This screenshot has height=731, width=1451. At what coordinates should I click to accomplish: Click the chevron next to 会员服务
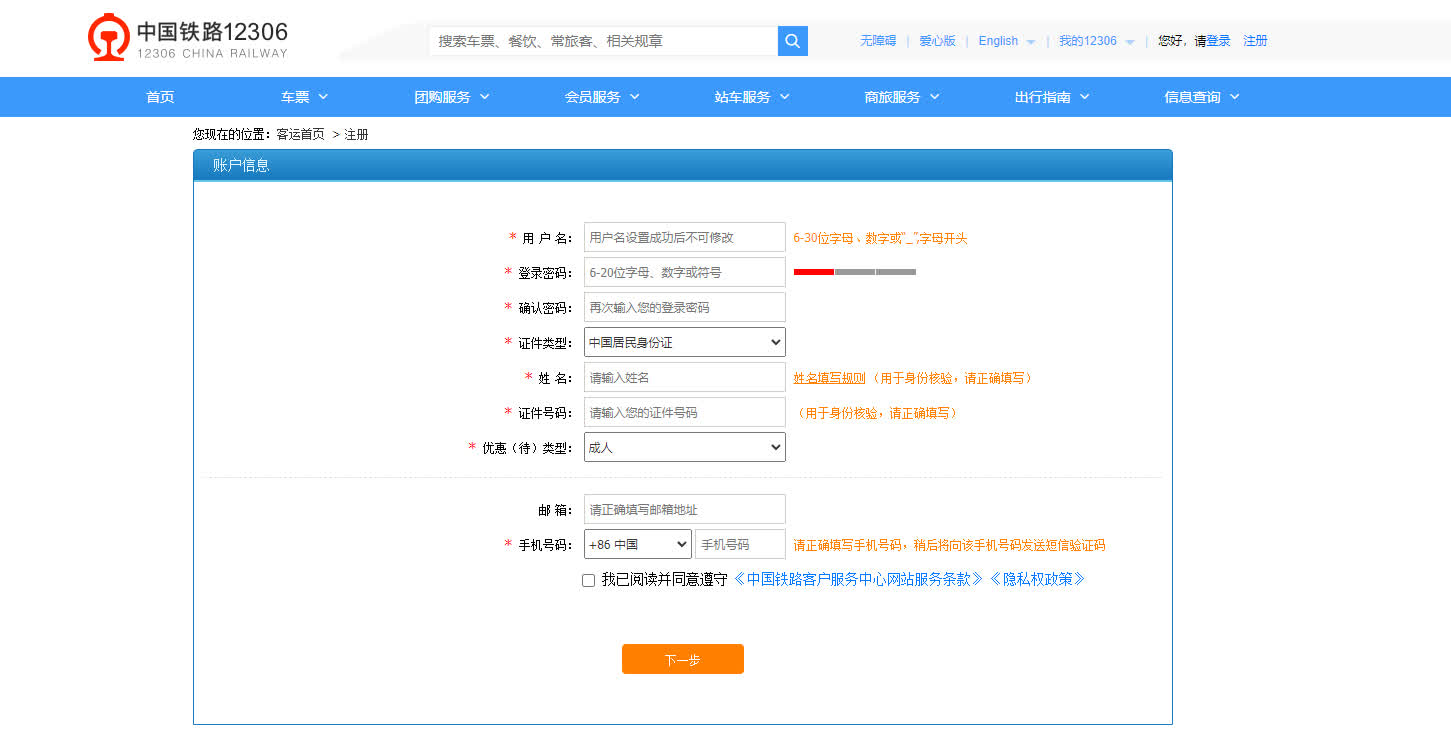(634, 97)
